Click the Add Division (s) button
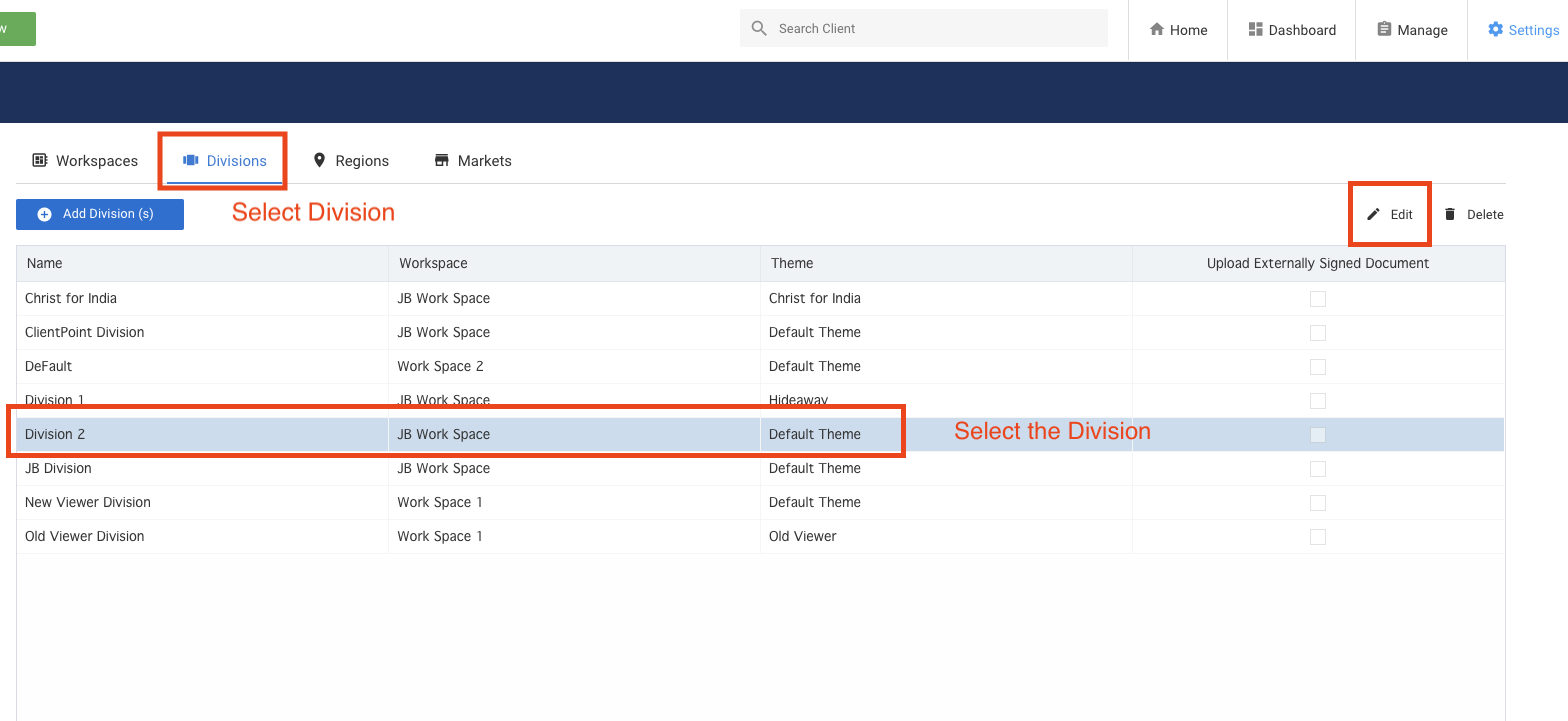Image resolution: width=1568 pixels, height=721 pixels. tap(100, 214)
